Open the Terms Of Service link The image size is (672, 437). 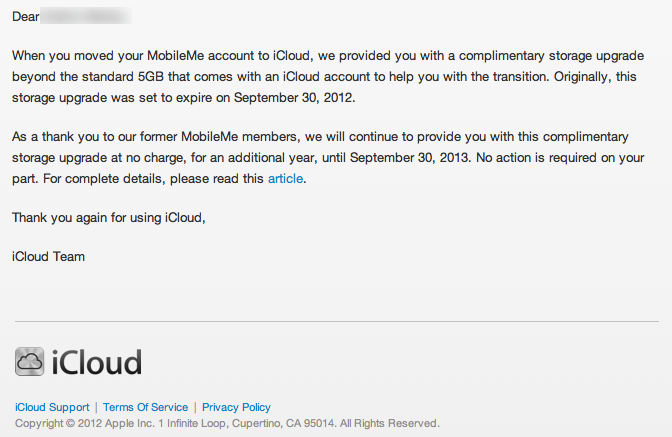pyautogui.click(x=145, y=407)
